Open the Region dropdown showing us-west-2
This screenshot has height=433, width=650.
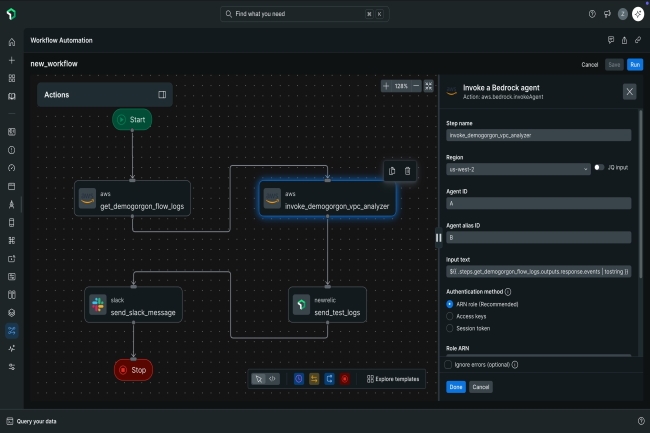pos(518,168)
